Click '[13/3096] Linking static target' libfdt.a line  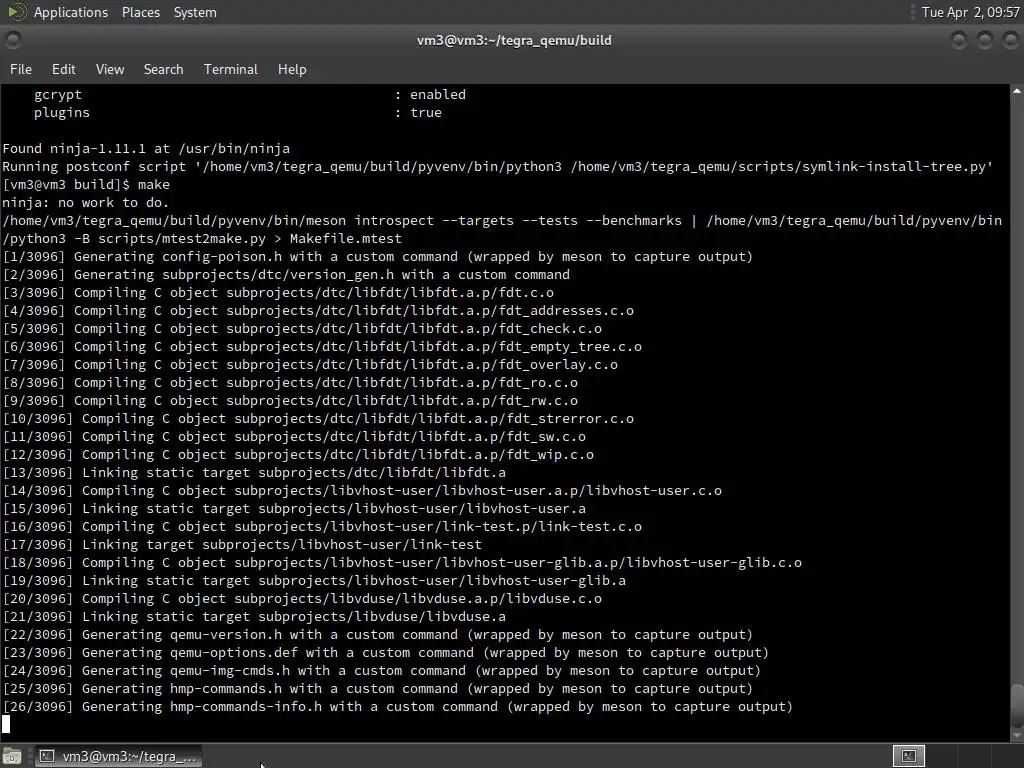point(254,473)
